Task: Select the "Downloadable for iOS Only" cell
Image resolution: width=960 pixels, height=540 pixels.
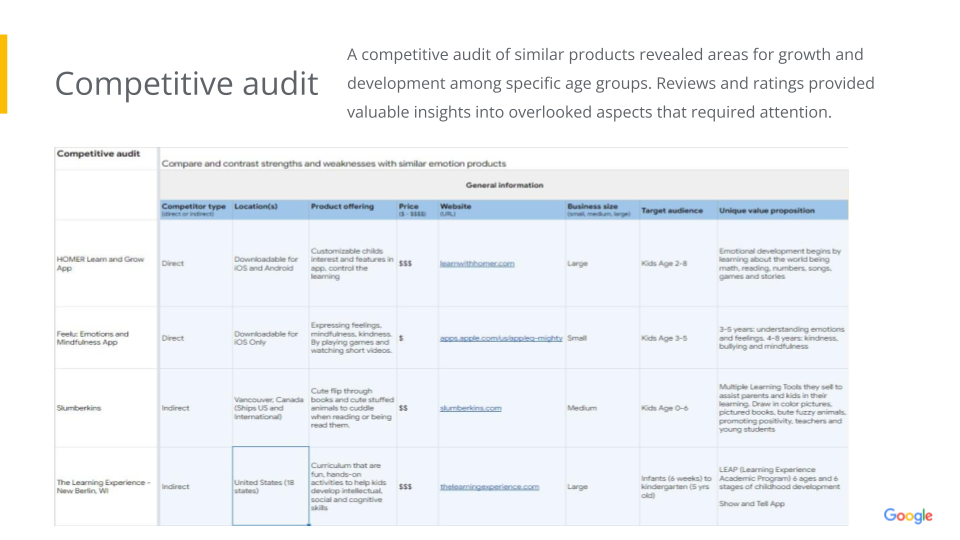Action: click(x=266, y=338)
